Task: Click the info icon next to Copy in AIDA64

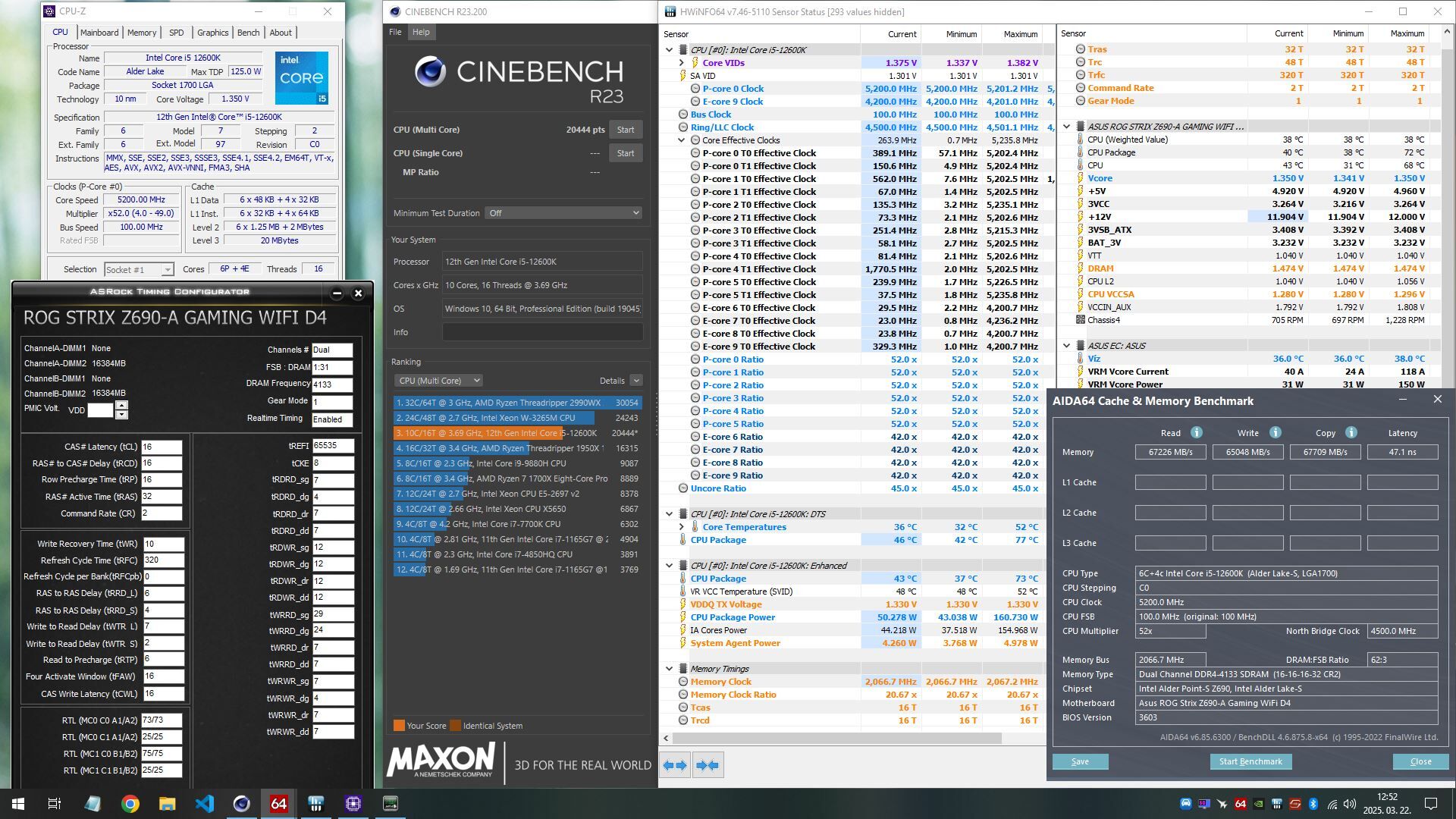Action: (1351, 432)
